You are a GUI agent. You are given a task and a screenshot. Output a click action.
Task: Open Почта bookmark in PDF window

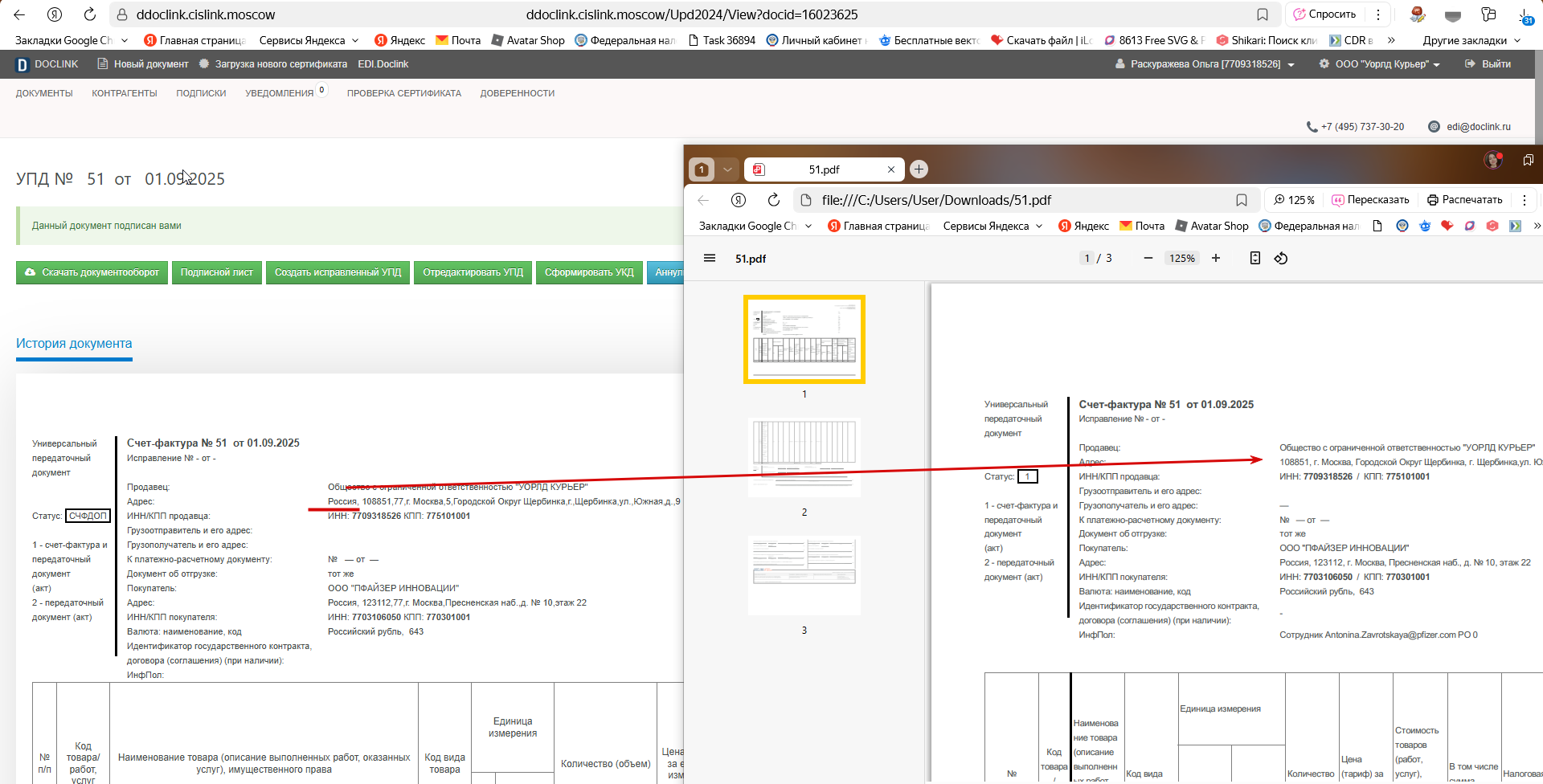(1142, 226)
